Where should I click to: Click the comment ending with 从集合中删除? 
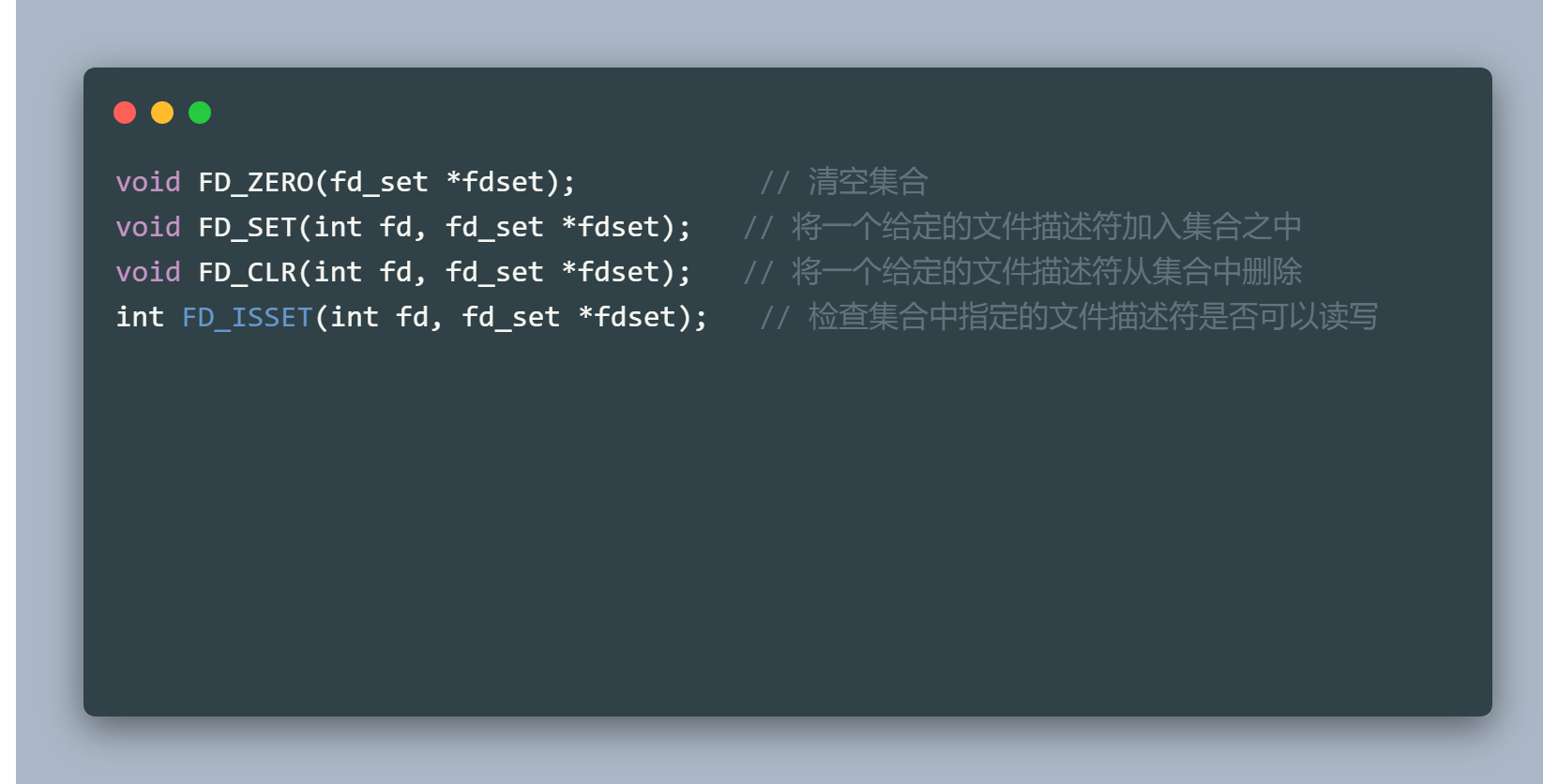[1046, 272]
